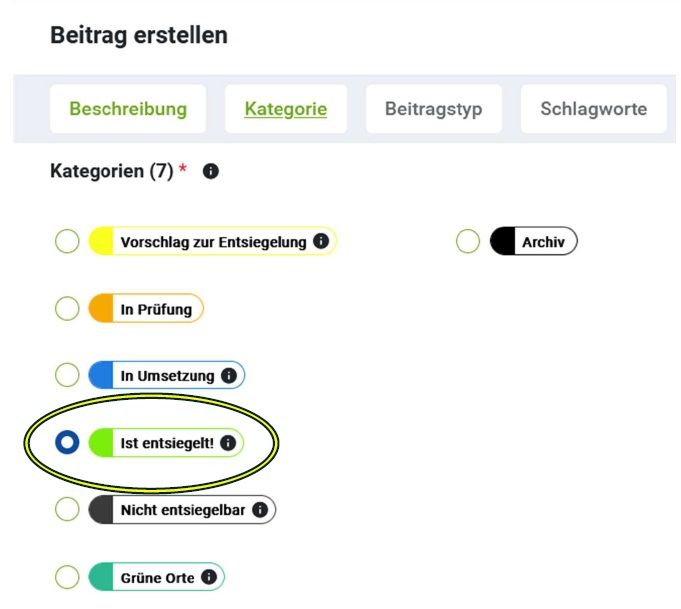Open the Schlagworte tab
681x609 pixels.
(593, 109)
